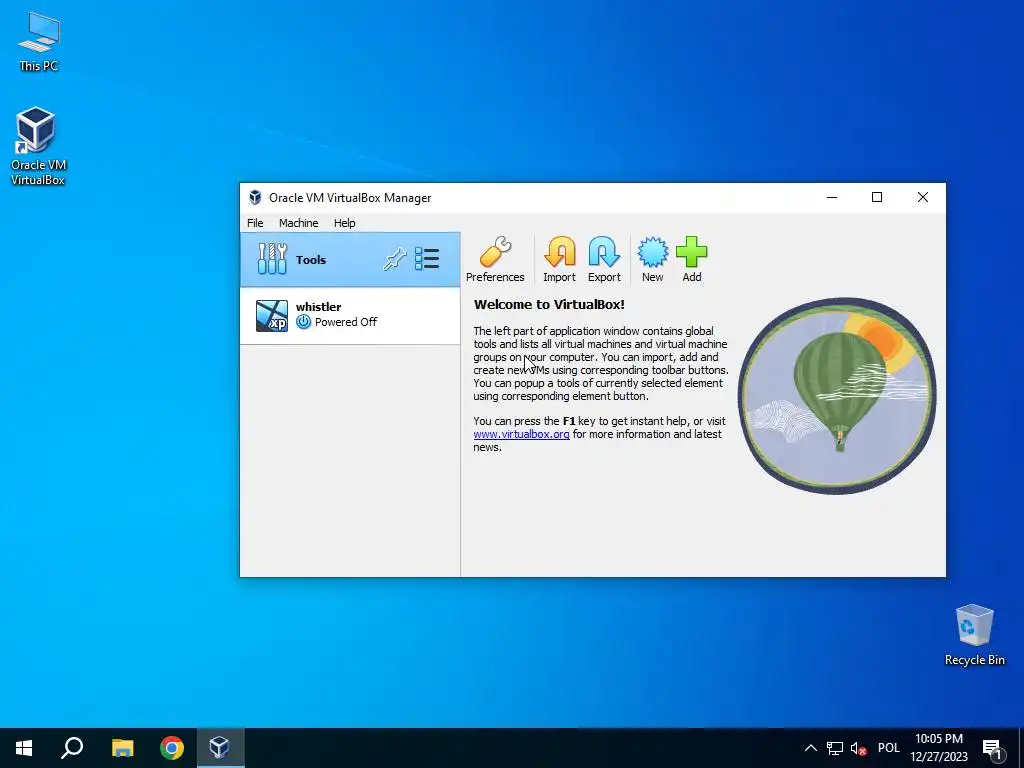1024x768 pixels.
Task: Open the clock showing 10:05 PM
Action: [x=939, y=748]
